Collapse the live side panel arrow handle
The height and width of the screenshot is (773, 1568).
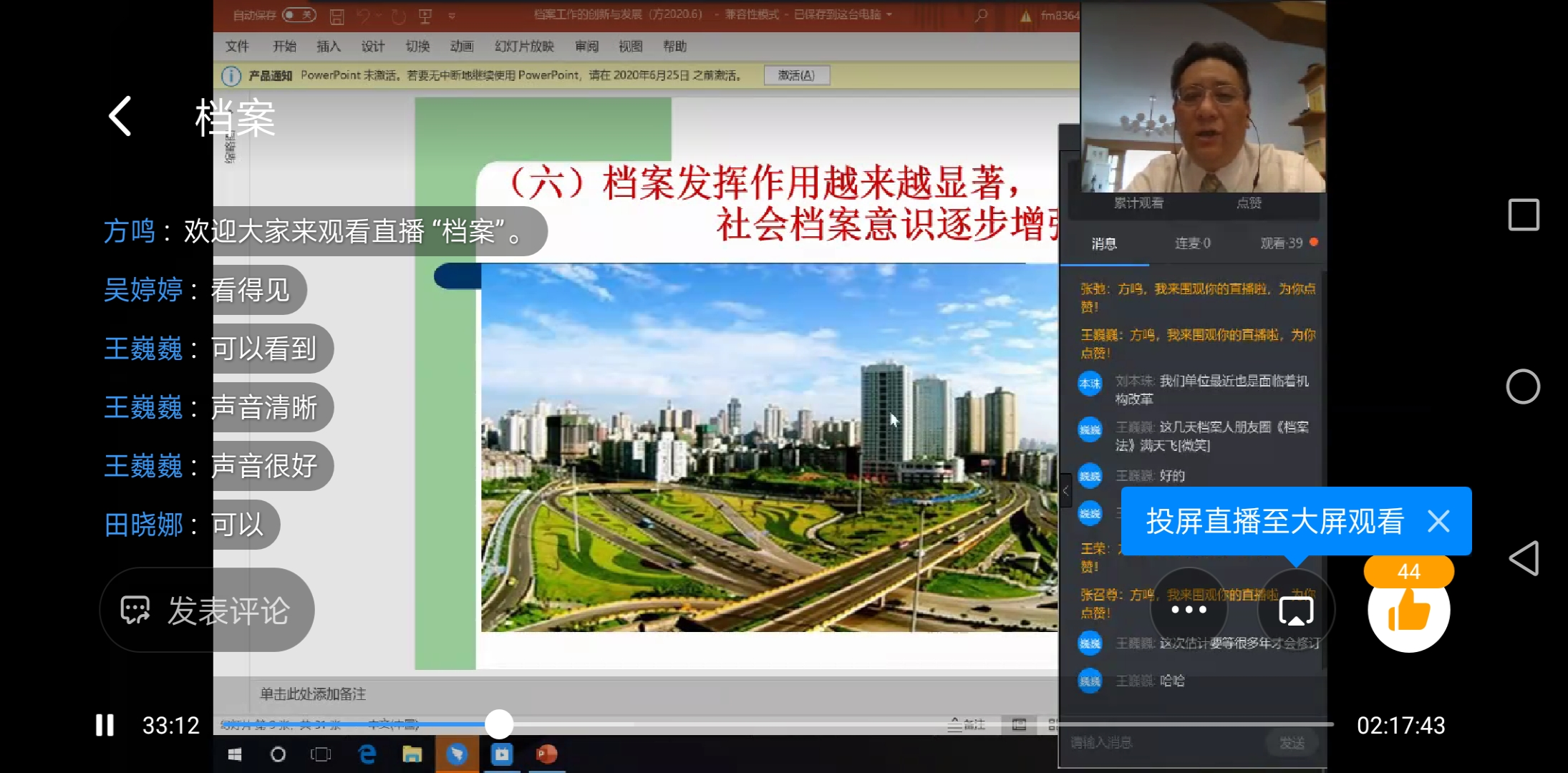(x=1065, y=491)
